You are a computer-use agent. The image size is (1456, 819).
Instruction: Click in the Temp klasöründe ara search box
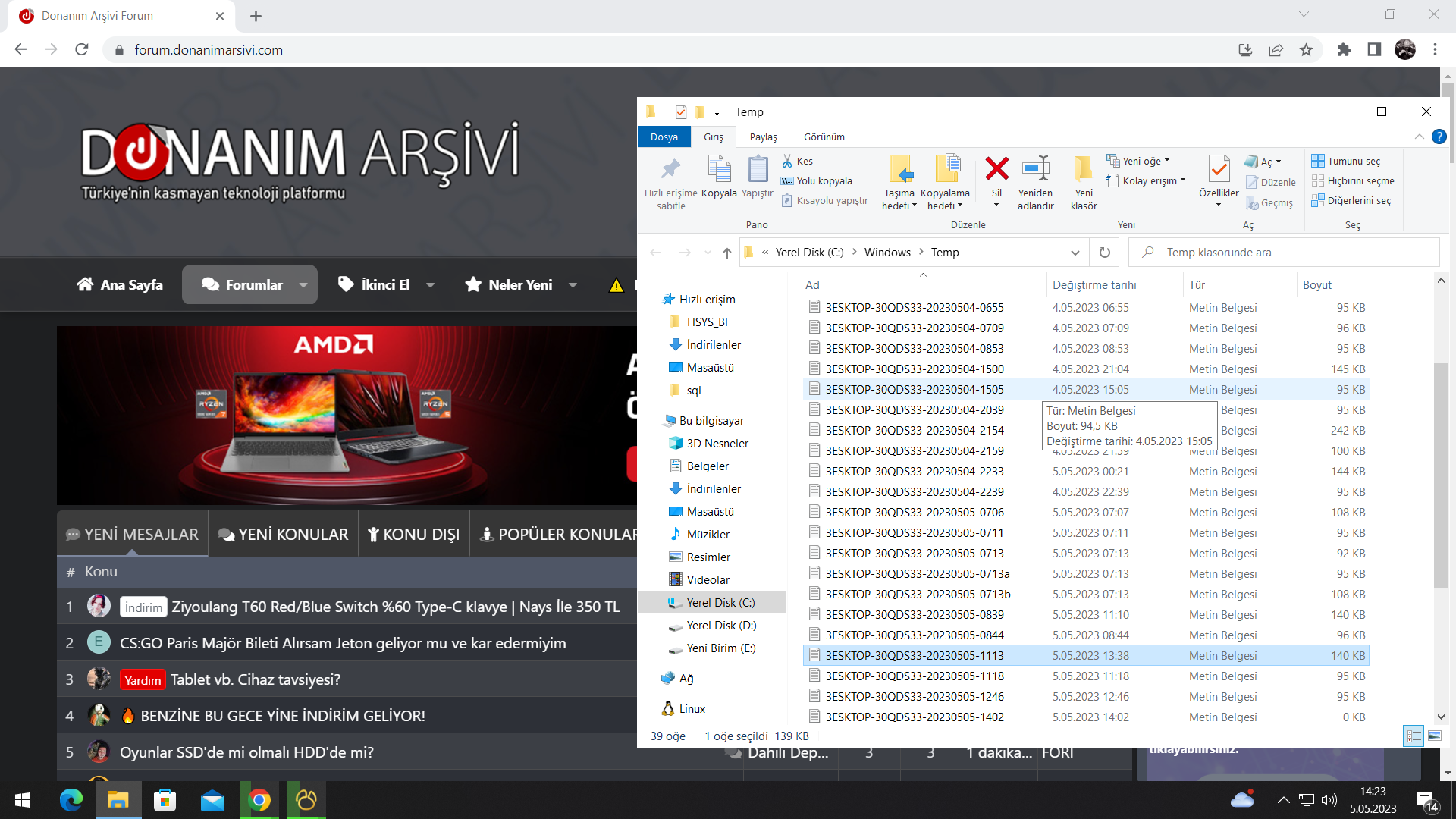[1284, 253]
